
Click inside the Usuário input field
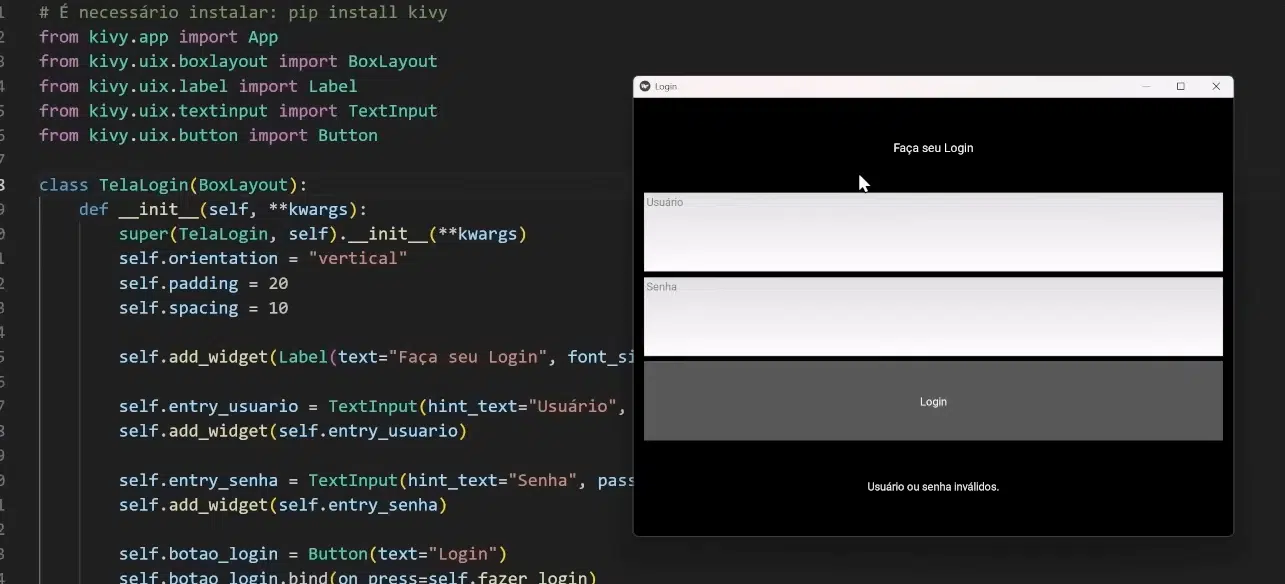click(932, 232)
